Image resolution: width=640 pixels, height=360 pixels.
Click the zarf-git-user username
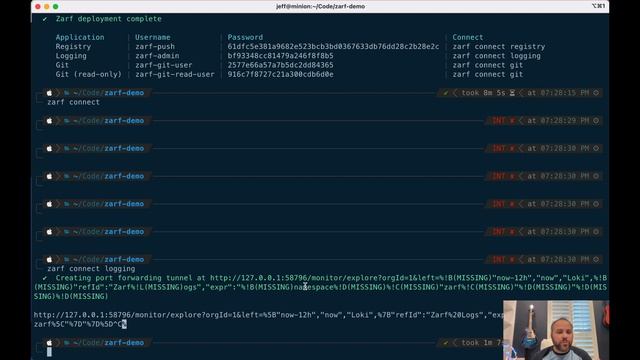[164, 65]
